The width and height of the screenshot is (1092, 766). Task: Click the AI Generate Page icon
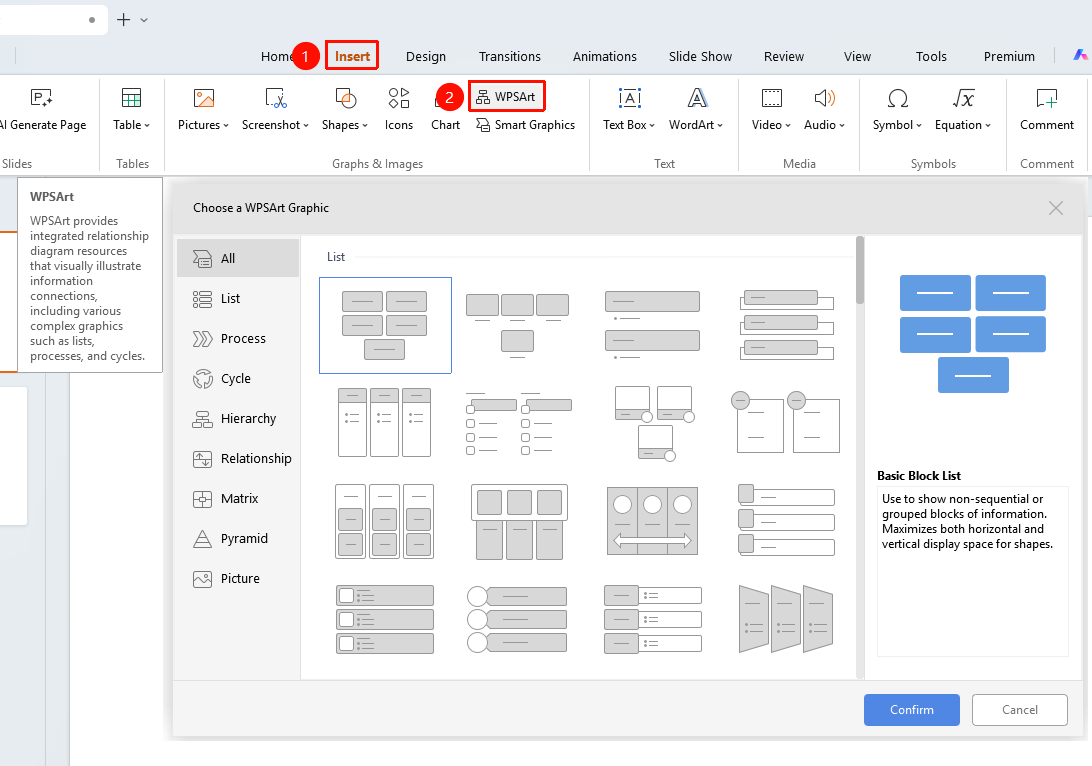(x=41, y=98)
